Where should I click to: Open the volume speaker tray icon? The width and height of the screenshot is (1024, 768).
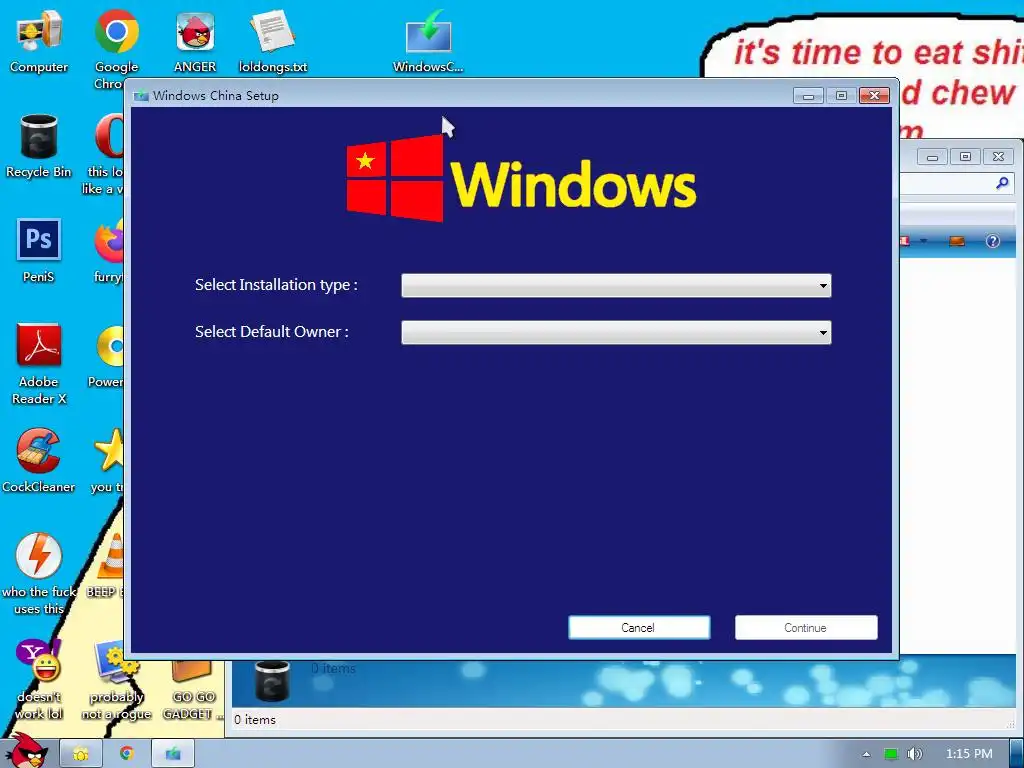coord(915,754)
